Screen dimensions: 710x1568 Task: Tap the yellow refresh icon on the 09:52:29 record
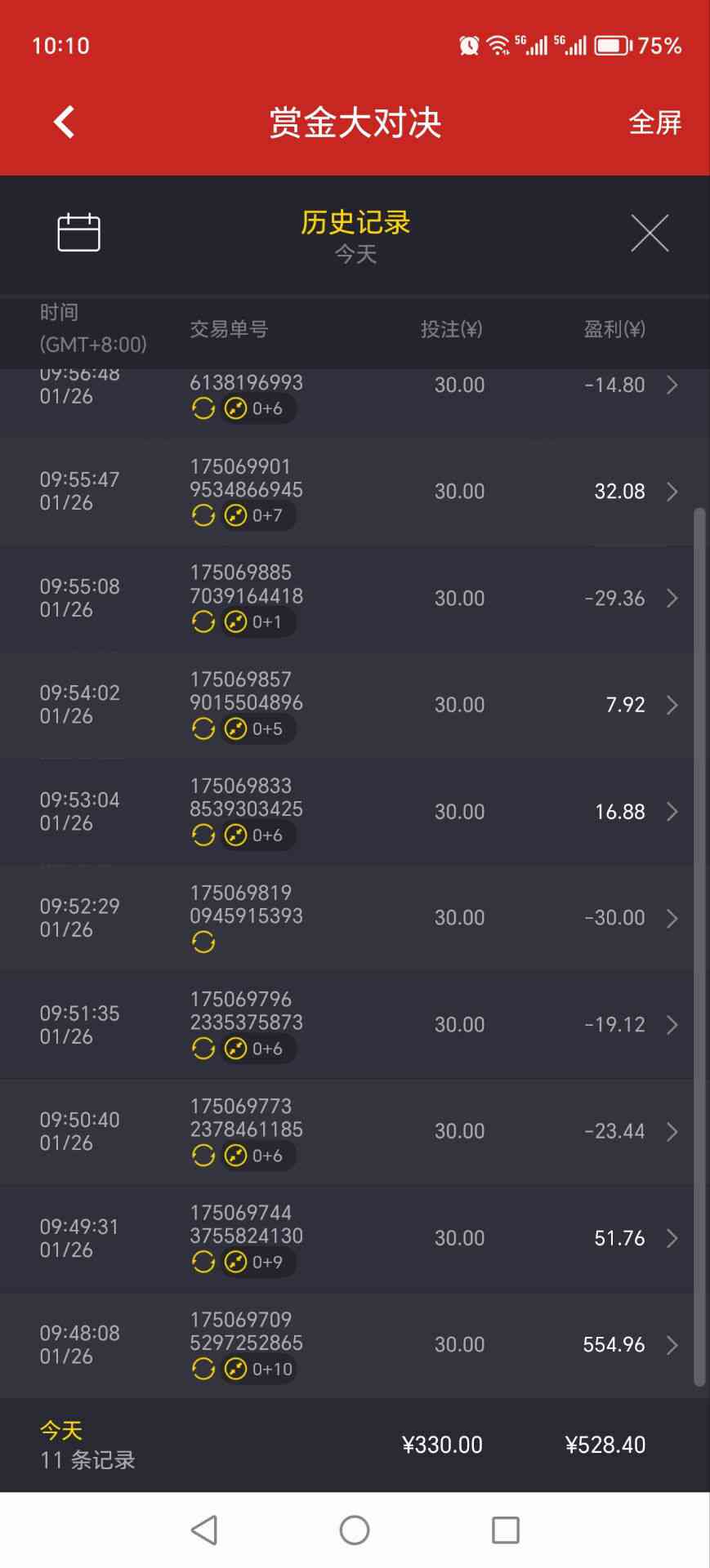[203, 942]
